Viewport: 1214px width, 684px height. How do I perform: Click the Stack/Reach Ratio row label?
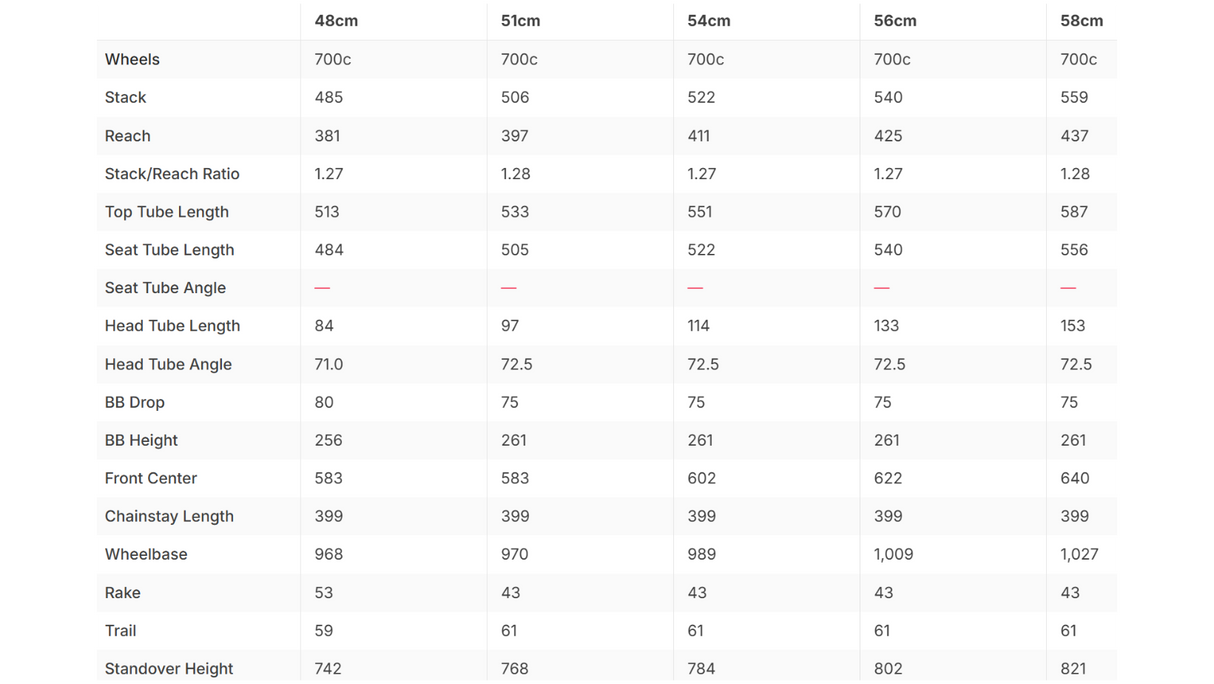tap(172, 174)
